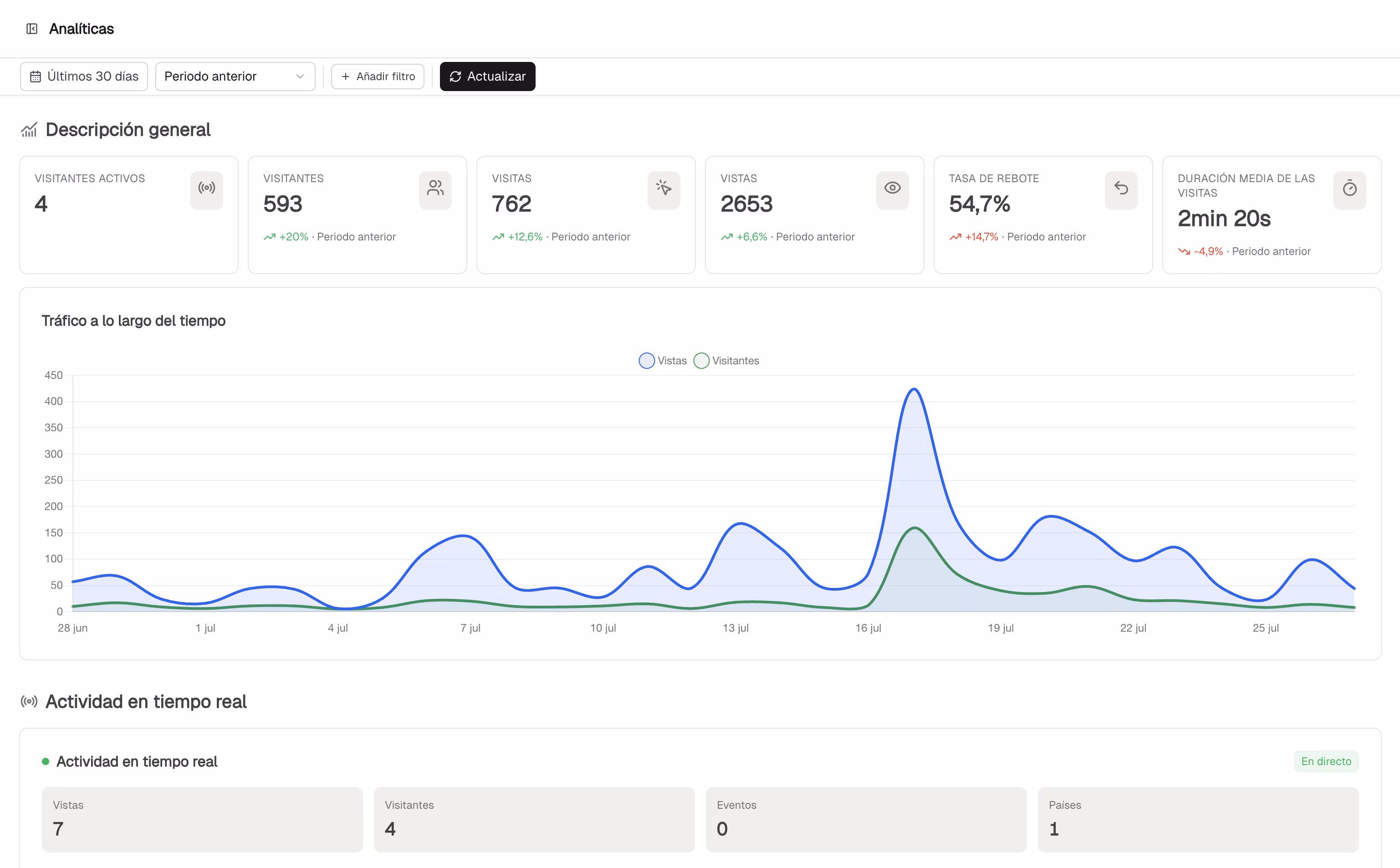The image size is (1400, 868).
Task: Select the realtime Eventos stat tile
Action: [x=866, y=819]
